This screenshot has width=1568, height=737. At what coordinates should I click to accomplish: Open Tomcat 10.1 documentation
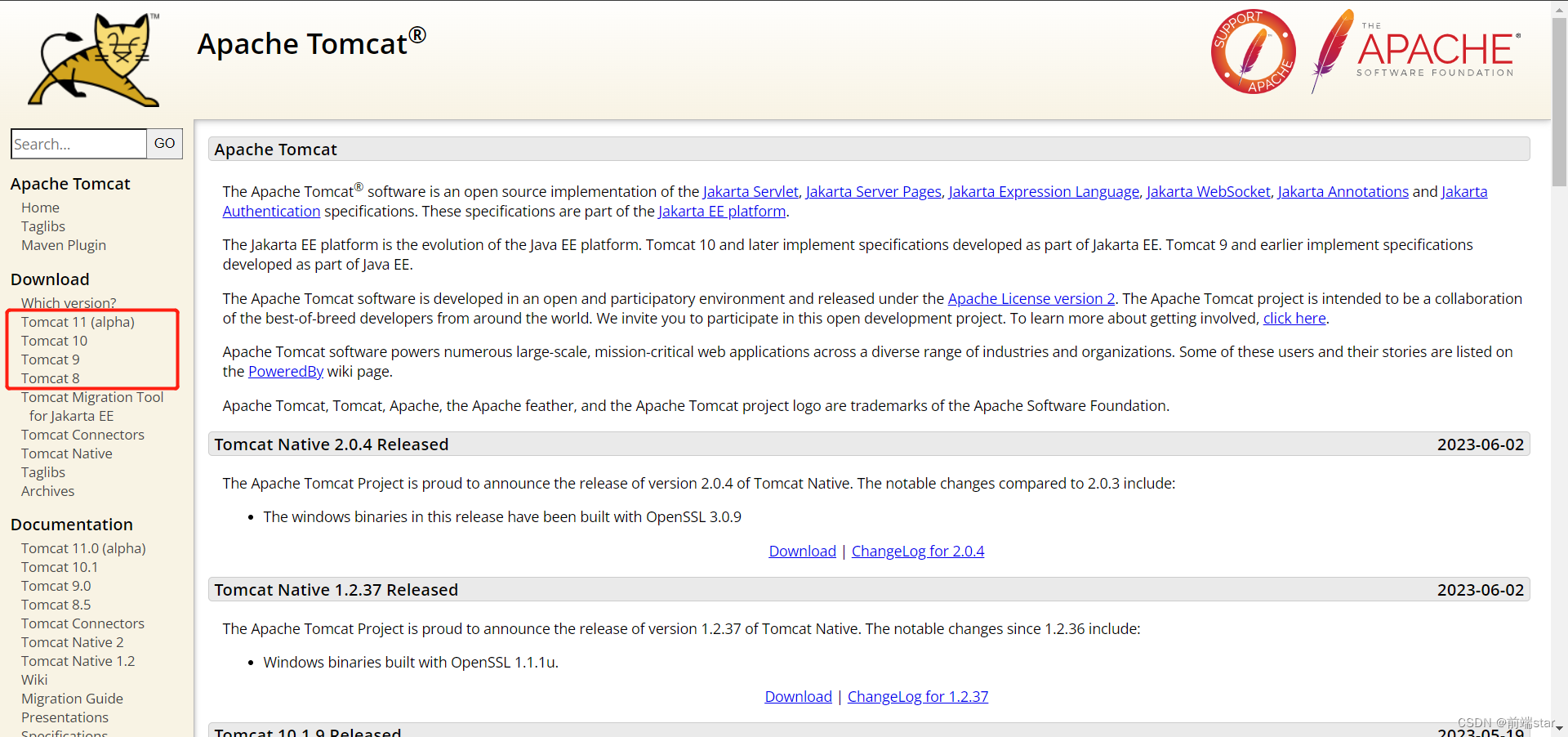click(60, 567)
